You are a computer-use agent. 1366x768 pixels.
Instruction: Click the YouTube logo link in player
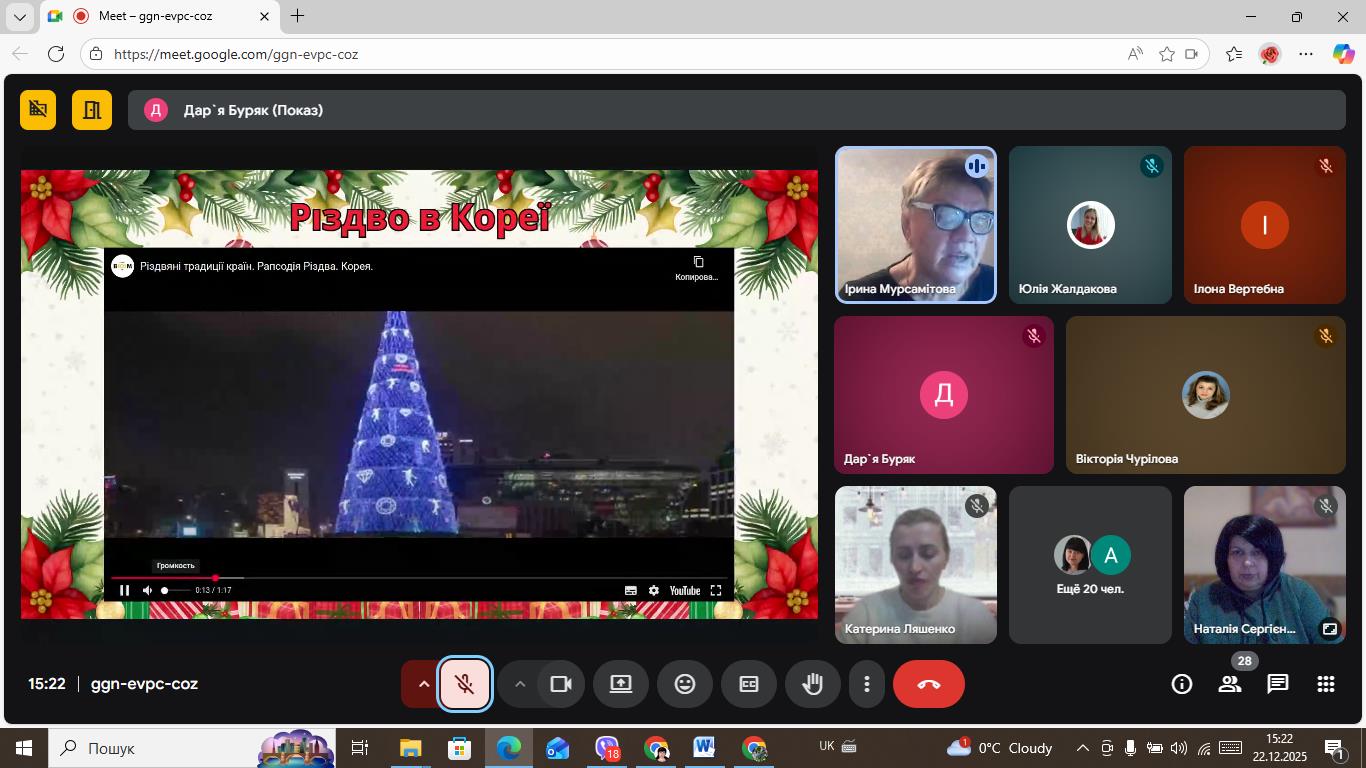coord(684,591)
